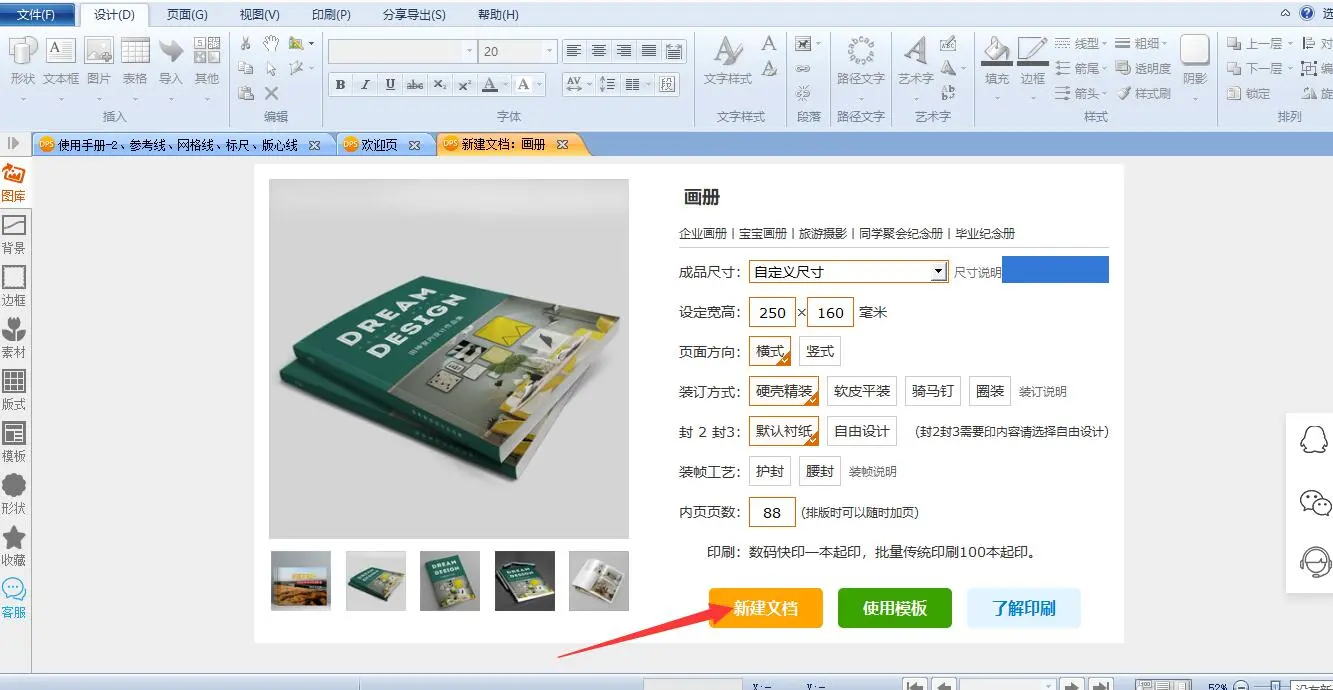1333x690 pixels.
Task: Click the 内页页数 page count field
Action: (771, 512)
